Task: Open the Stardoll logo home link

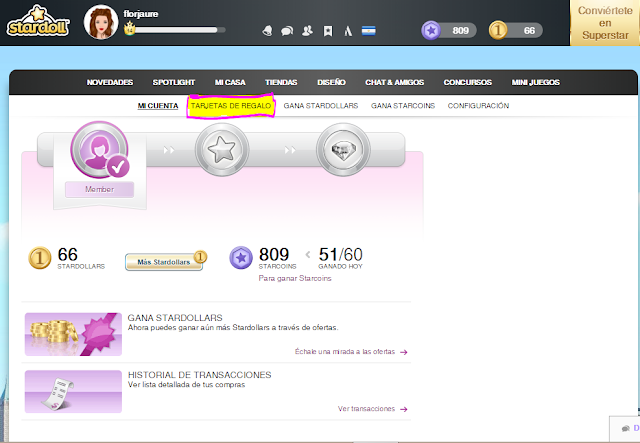Action: coord(38,21)
